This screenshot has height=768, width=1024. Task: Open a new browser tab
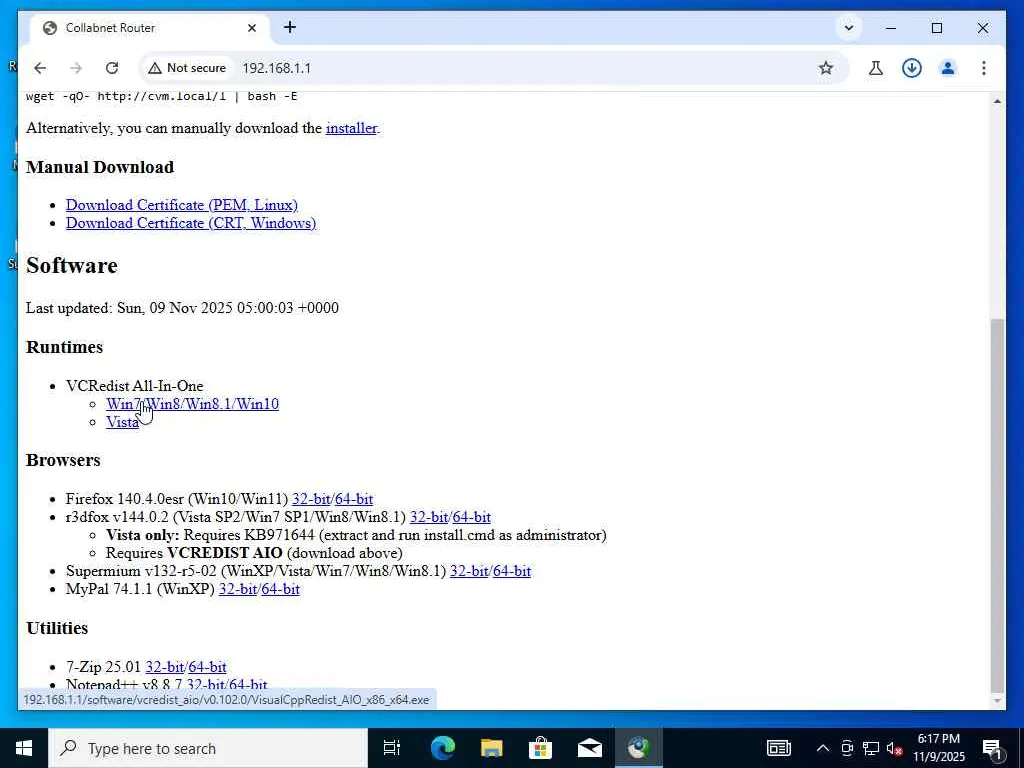pos(290,27)
